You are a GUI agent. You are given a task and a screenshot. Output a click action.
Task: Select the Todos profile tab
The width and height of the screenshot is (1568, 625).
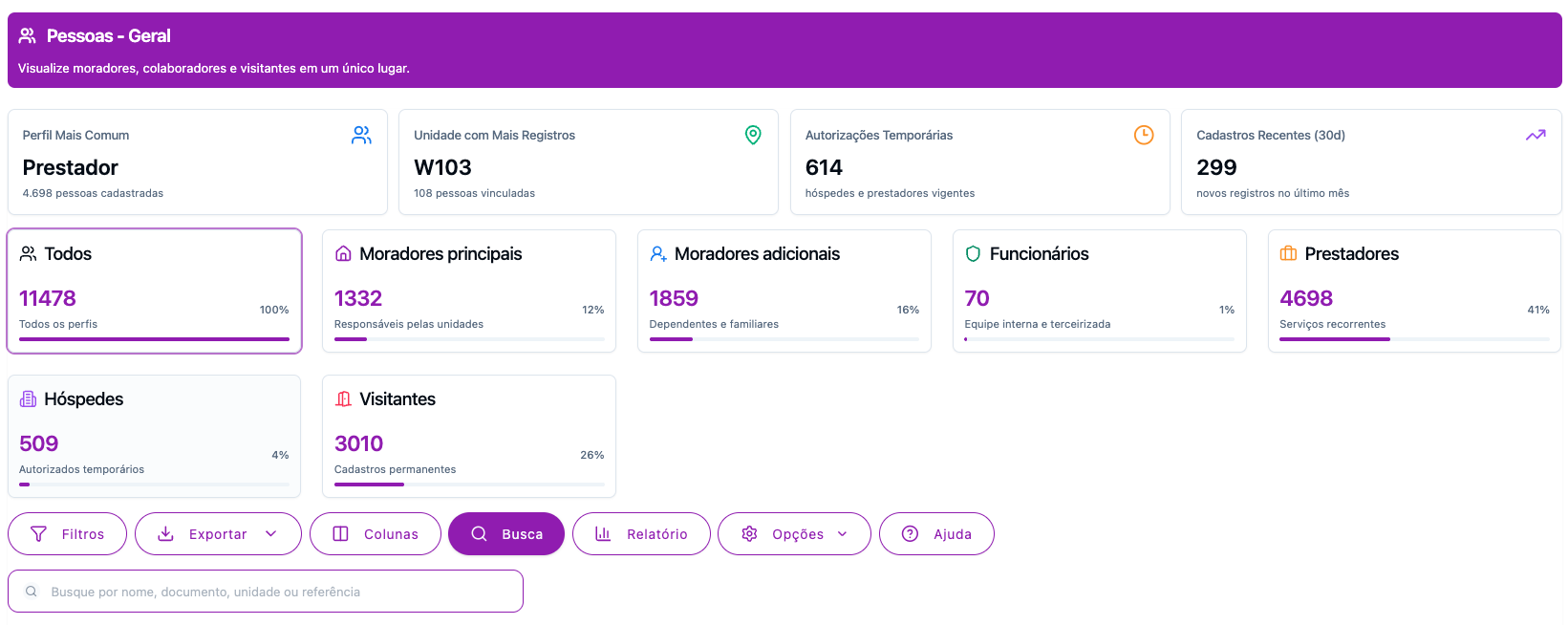[155, 291]
